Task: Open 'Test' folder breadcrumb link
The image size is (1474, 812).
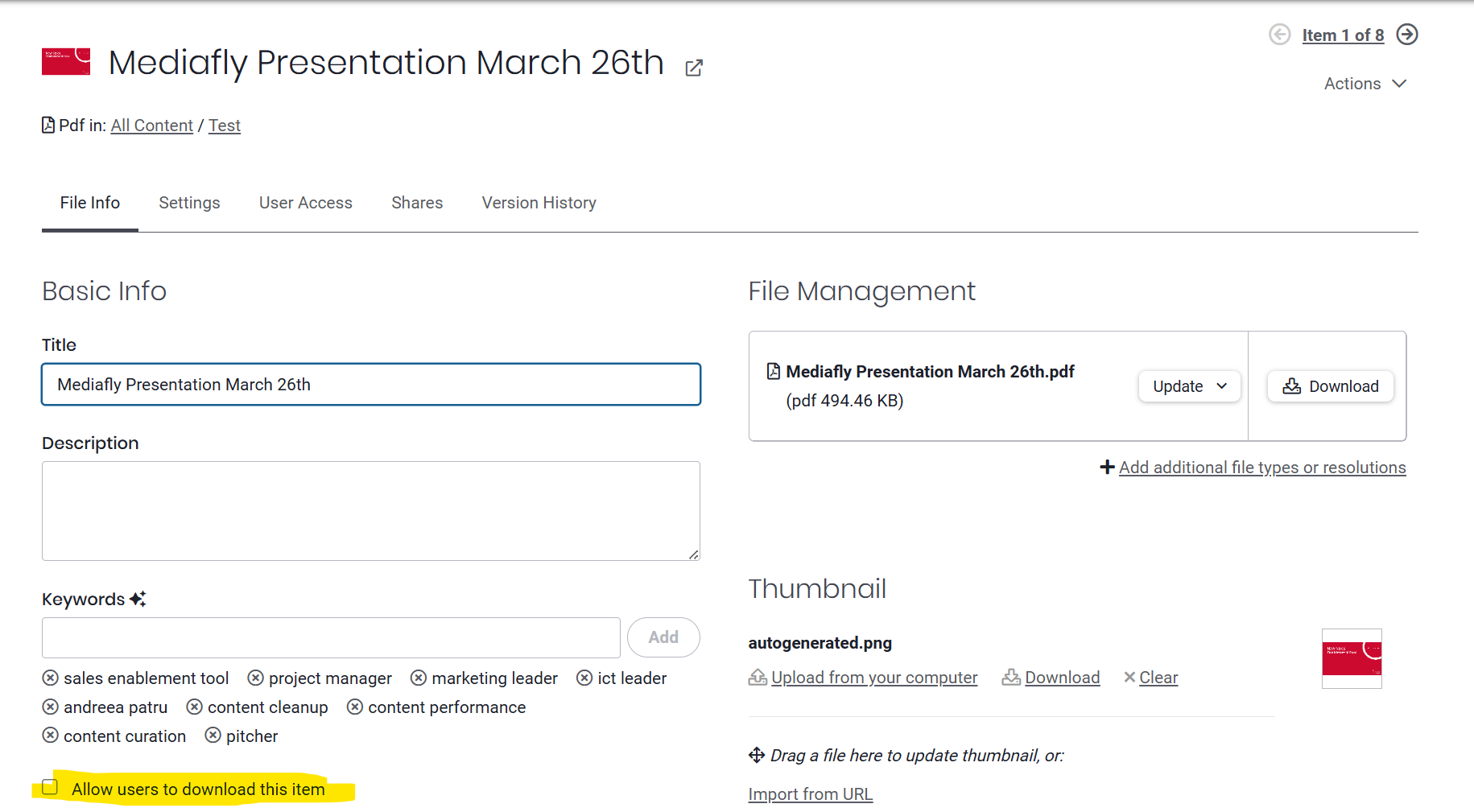Action: [x=225, y=126]
